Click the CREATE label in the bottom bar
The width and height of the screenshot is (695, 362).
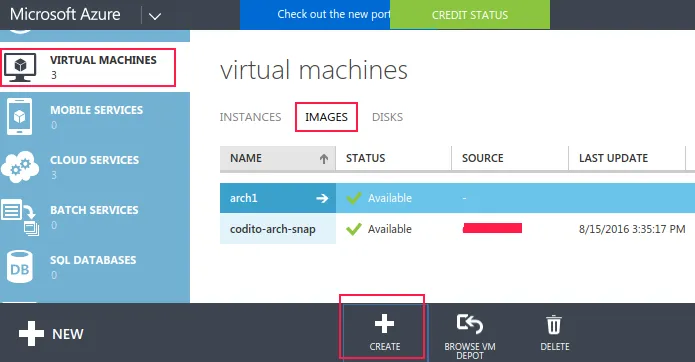point(385,346)
